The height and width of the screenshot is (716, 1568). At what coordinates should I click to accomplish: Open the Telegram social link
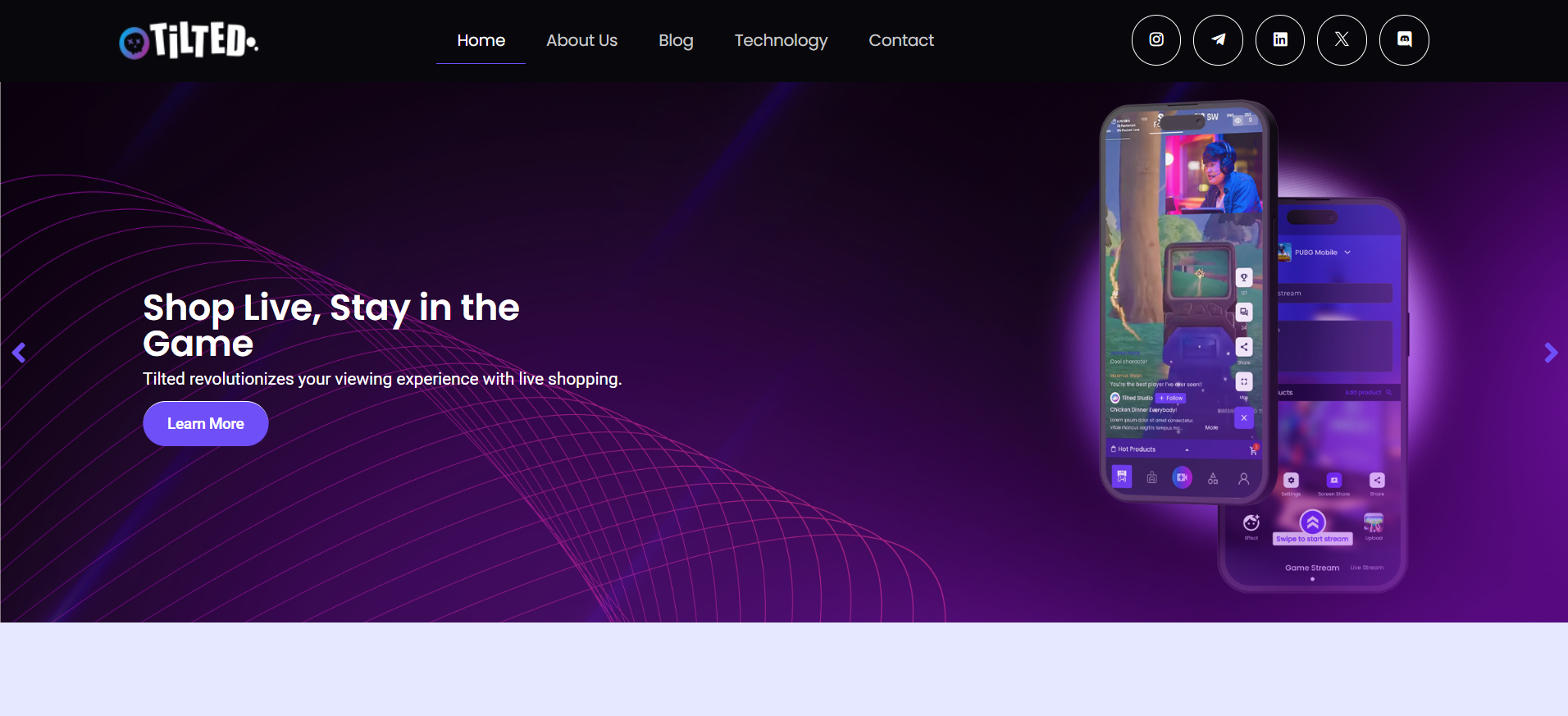pos(1218,40)
